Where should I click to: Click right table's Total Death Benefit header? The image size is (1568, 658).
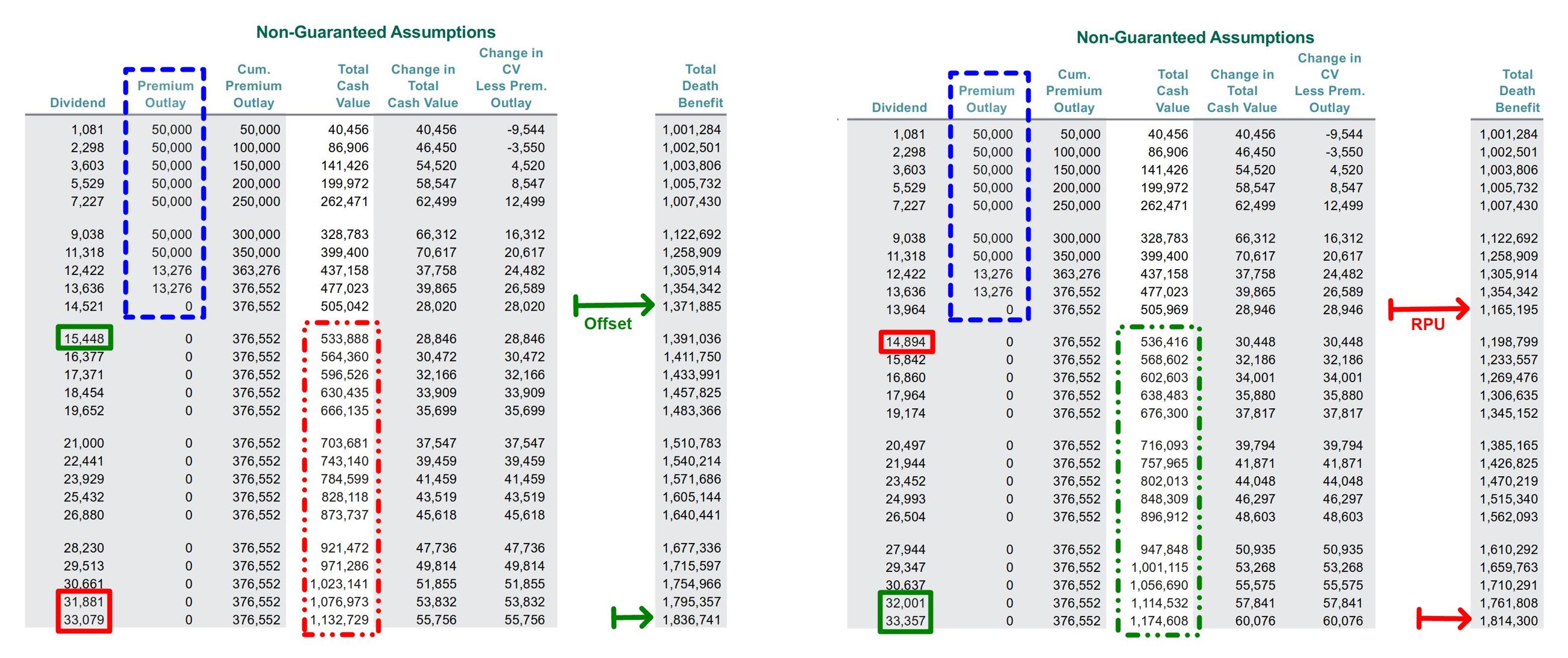click(1517, 91)
